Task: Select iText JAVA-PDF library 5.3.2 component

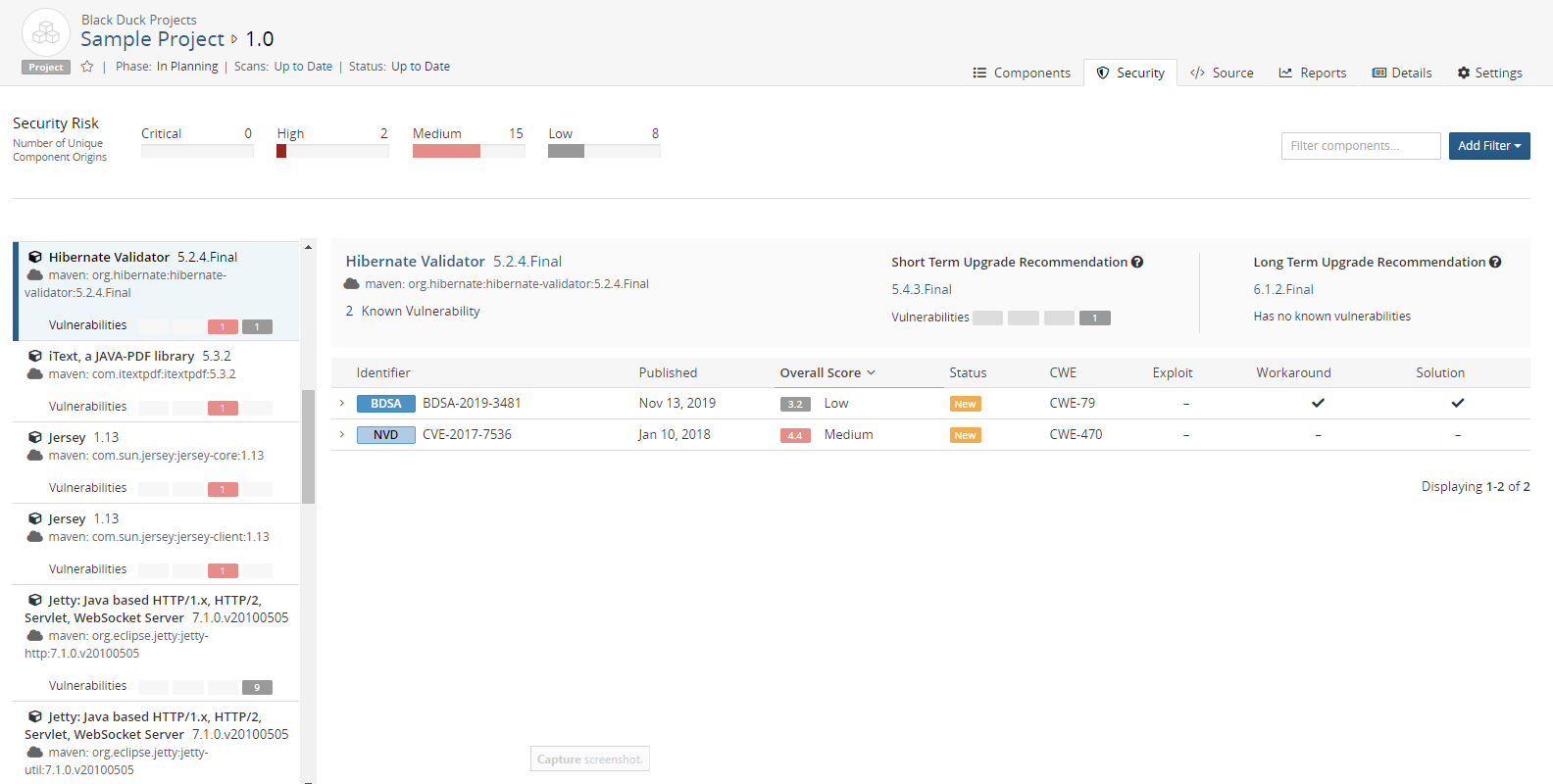Action: 157,381
